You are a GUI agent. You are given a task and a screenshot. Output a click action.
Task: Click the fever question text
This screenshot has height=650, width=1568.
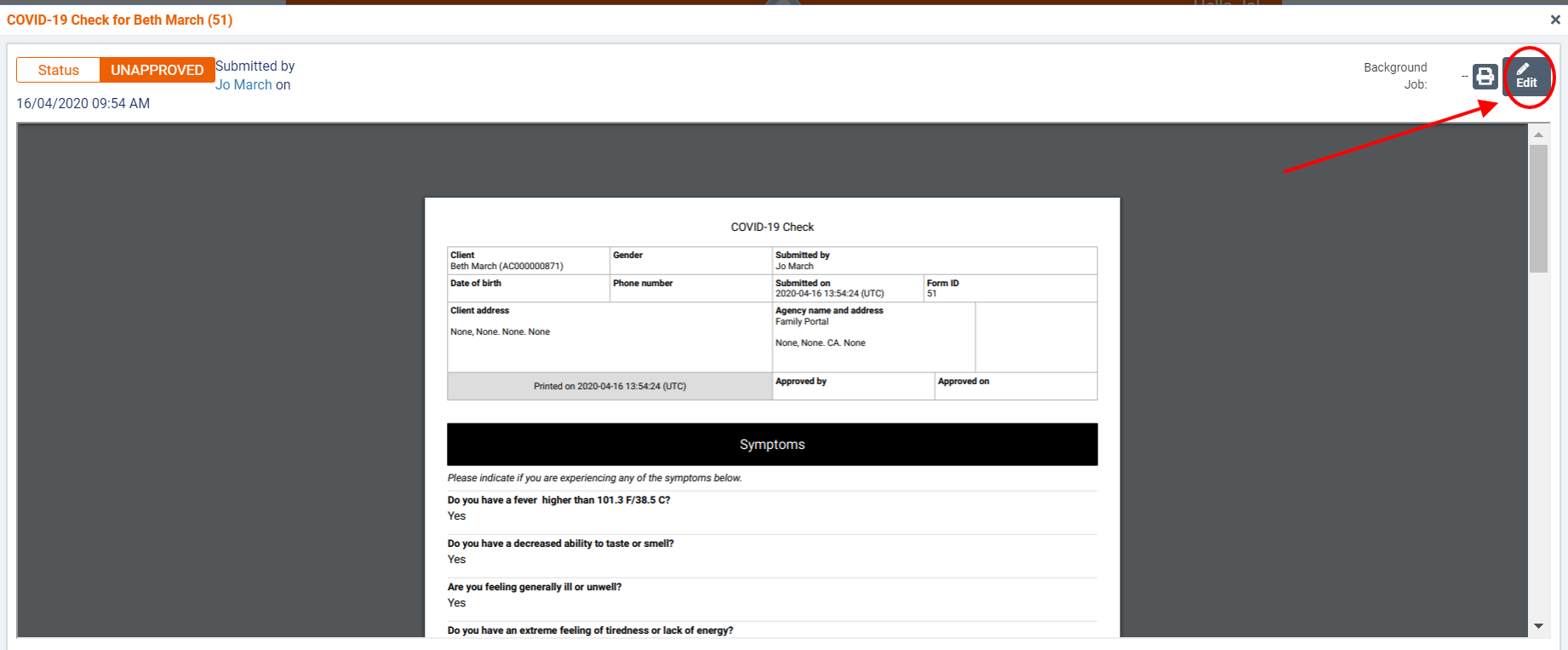[558, 500]
